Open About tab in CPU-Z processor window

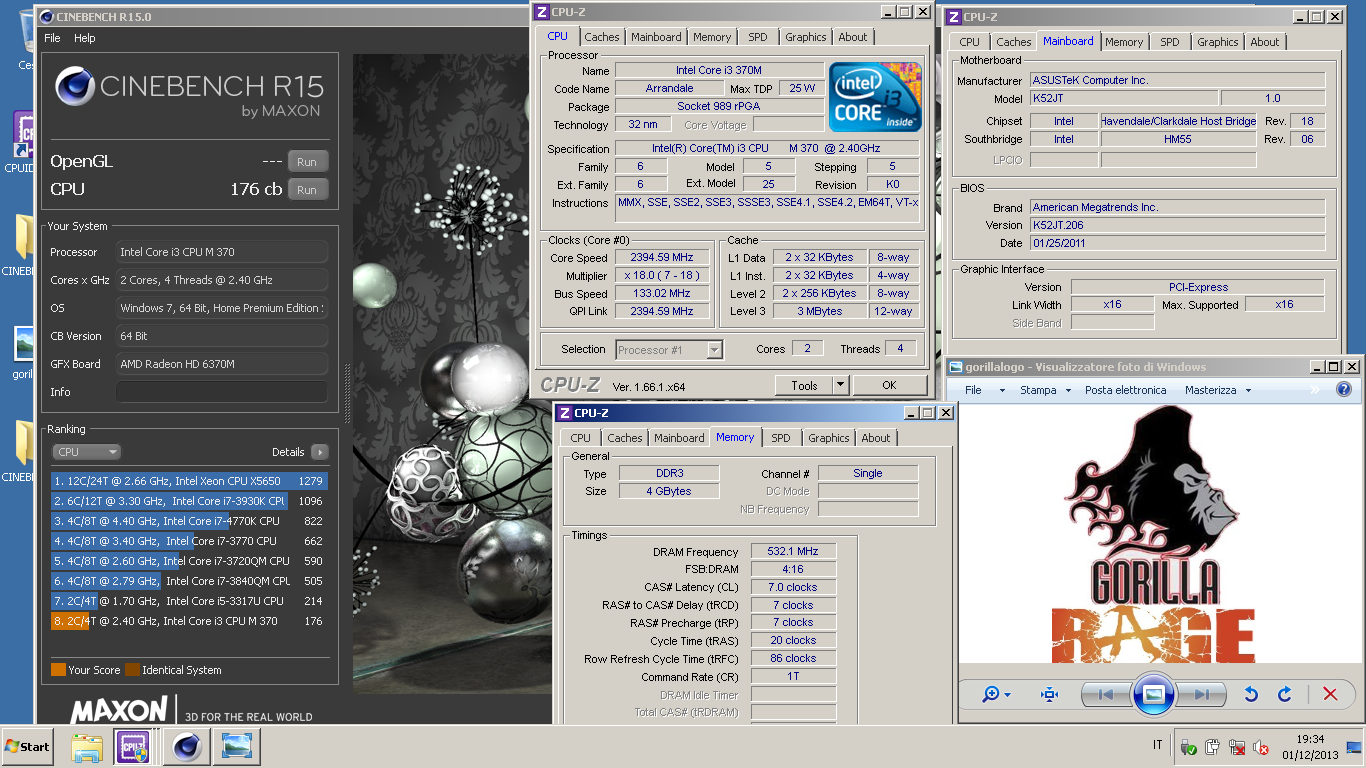(x=853, y=37)
